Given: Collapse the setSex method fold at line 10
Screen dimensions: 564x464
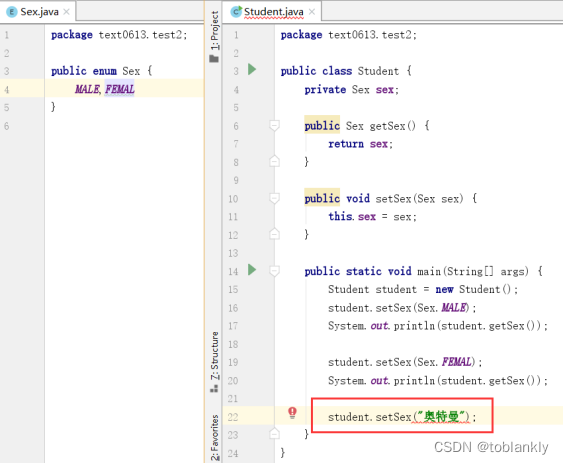Looking at the screenshot, I should (274, 198).
